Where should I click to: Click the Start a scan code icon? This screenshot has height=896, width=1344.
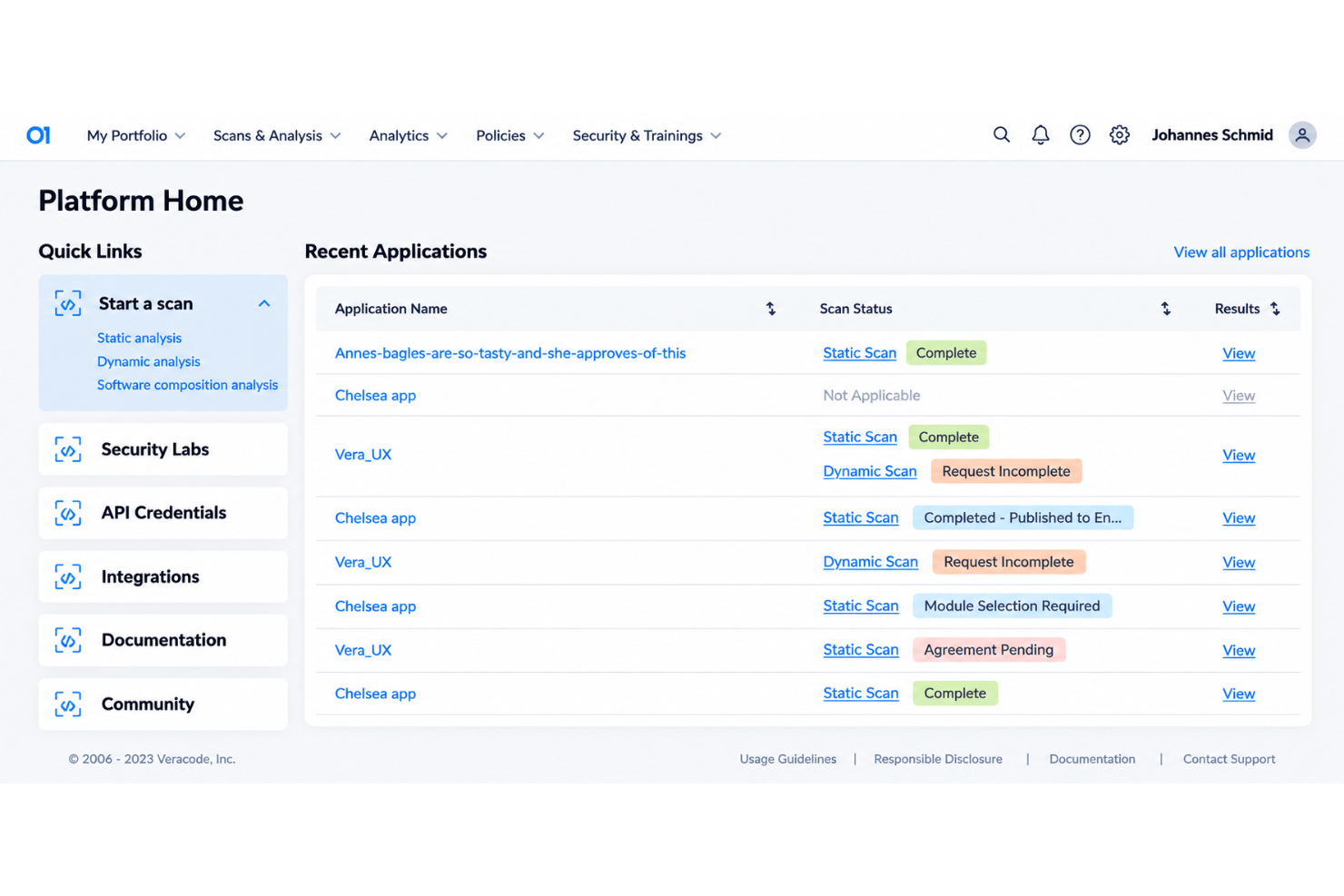coord(68,303)
